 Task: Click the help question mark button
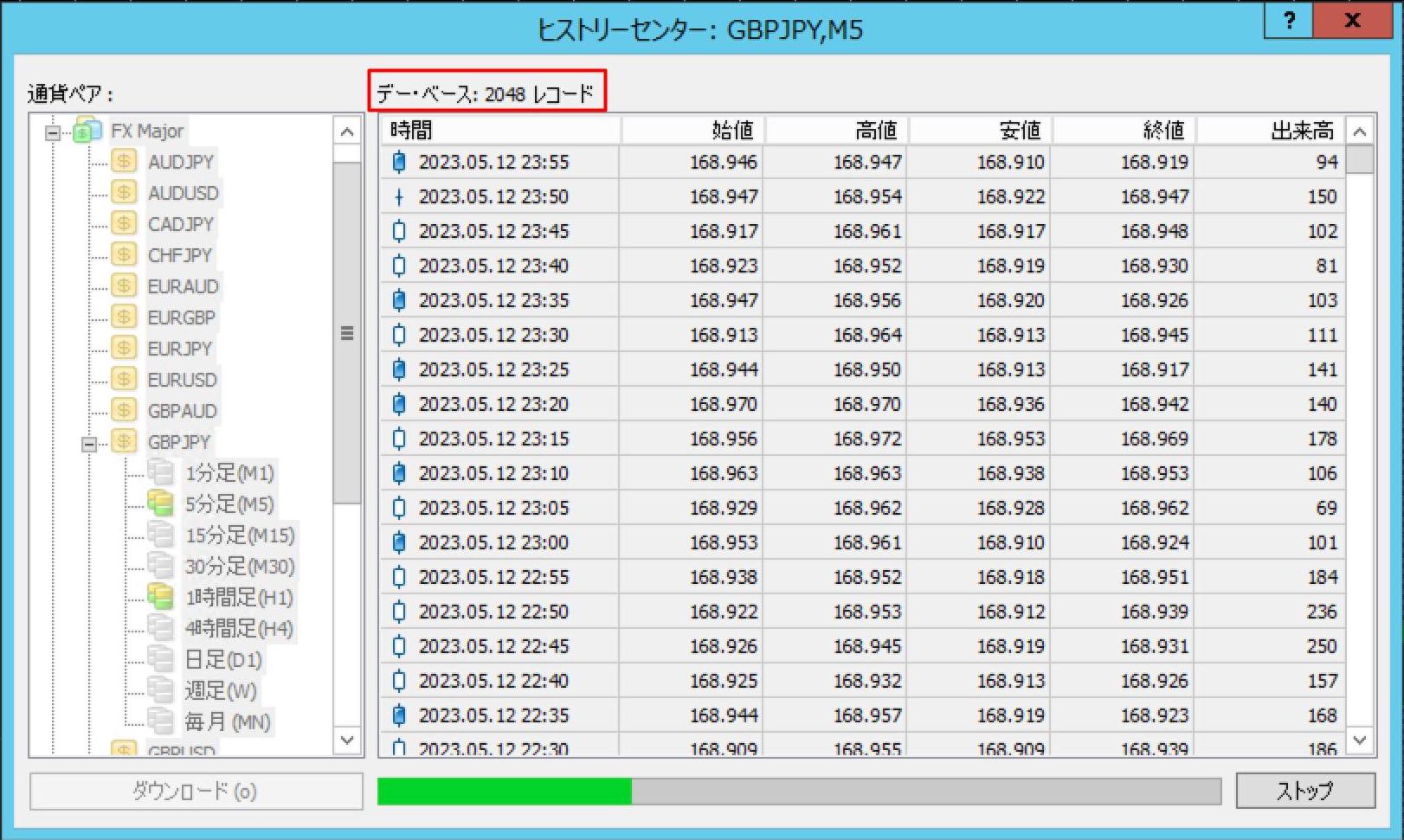[1288, 21]
